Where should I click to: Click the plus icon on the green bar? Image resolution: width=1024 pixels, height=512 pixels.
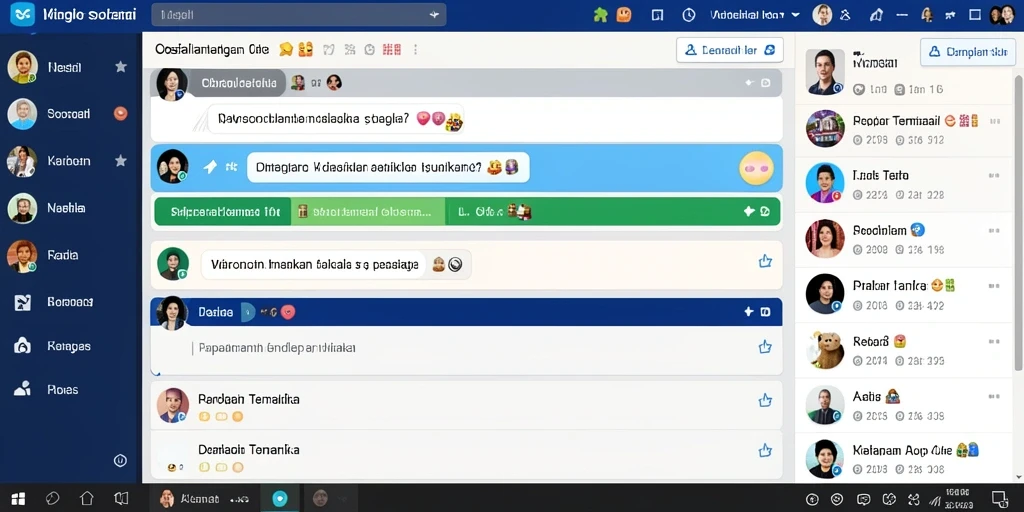(749, 212)
